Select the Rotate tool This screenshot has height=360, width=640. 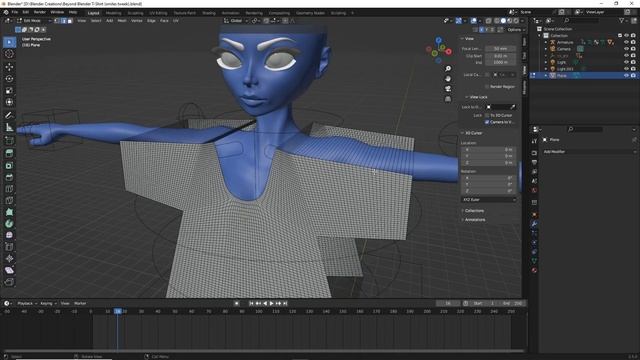coord(9,78)
